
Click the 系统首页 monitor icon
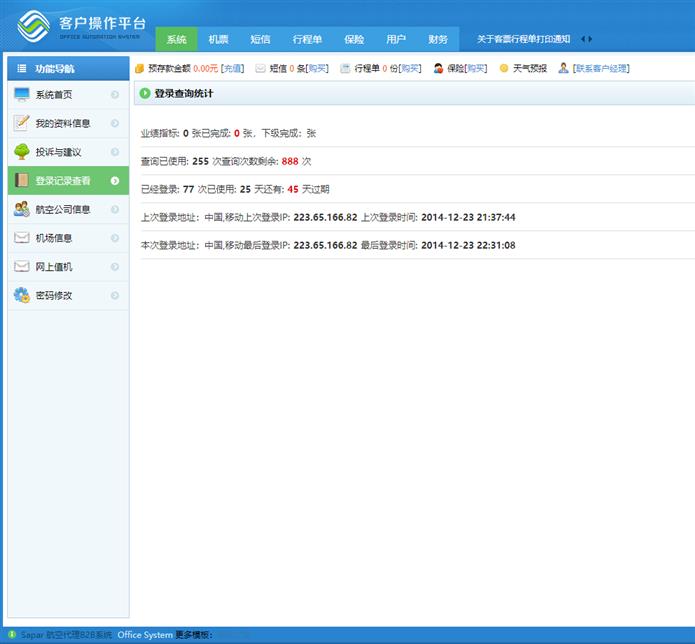21,95
